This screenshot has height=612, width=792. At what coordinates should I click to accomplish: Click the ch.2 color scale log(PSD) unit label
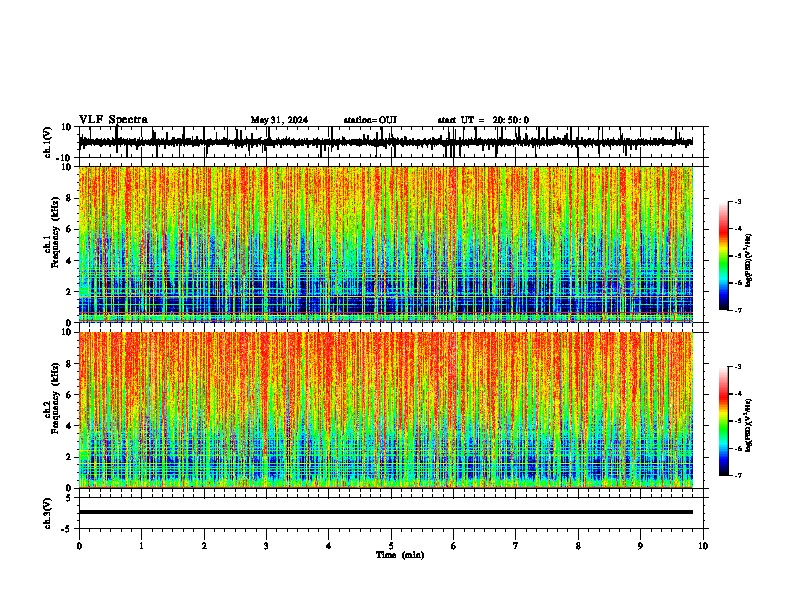[749, 425]
